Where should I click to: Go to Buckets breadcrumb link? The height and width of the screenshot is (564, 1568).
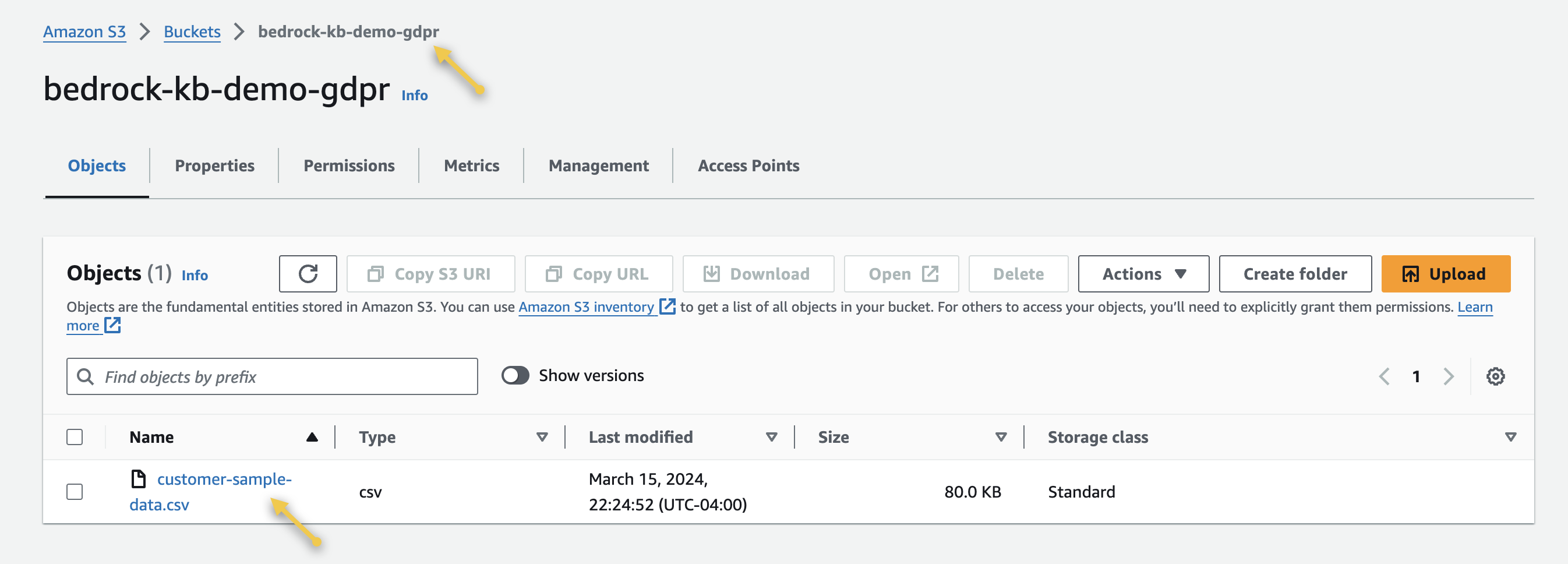192,31
